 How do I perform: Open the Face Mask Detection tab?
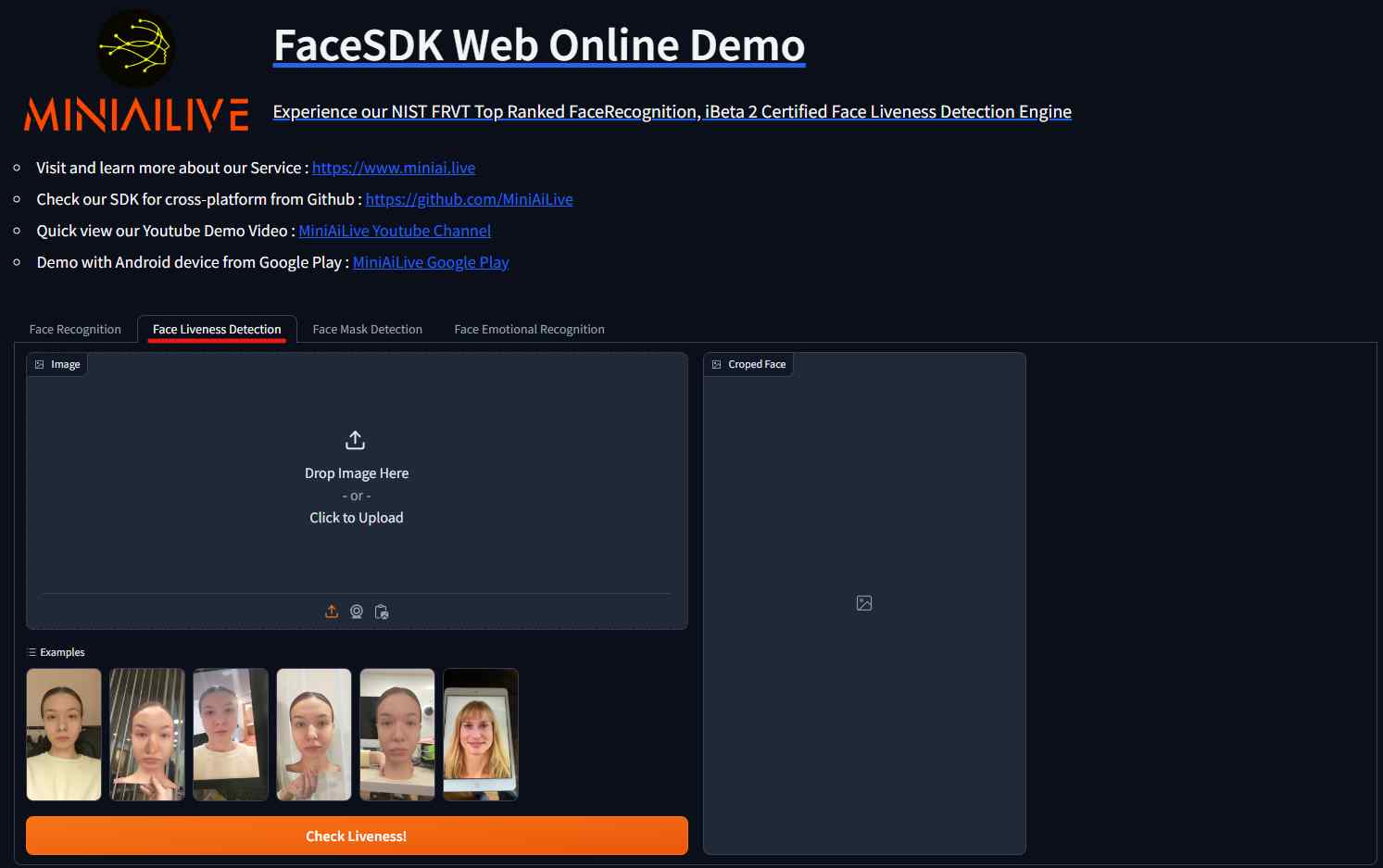(368, 329)
